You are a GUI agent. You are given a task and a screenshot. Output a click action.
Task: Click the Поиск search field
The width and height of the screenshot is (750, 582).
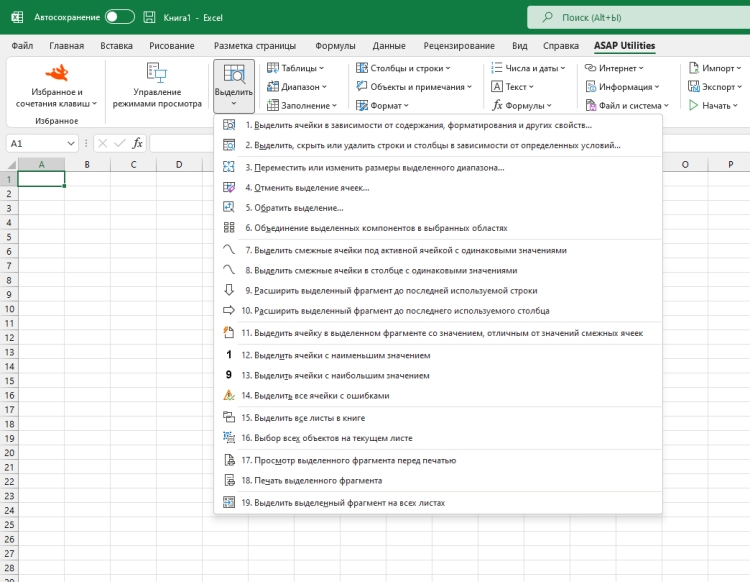pyautogui.click(x=638, y=18)
